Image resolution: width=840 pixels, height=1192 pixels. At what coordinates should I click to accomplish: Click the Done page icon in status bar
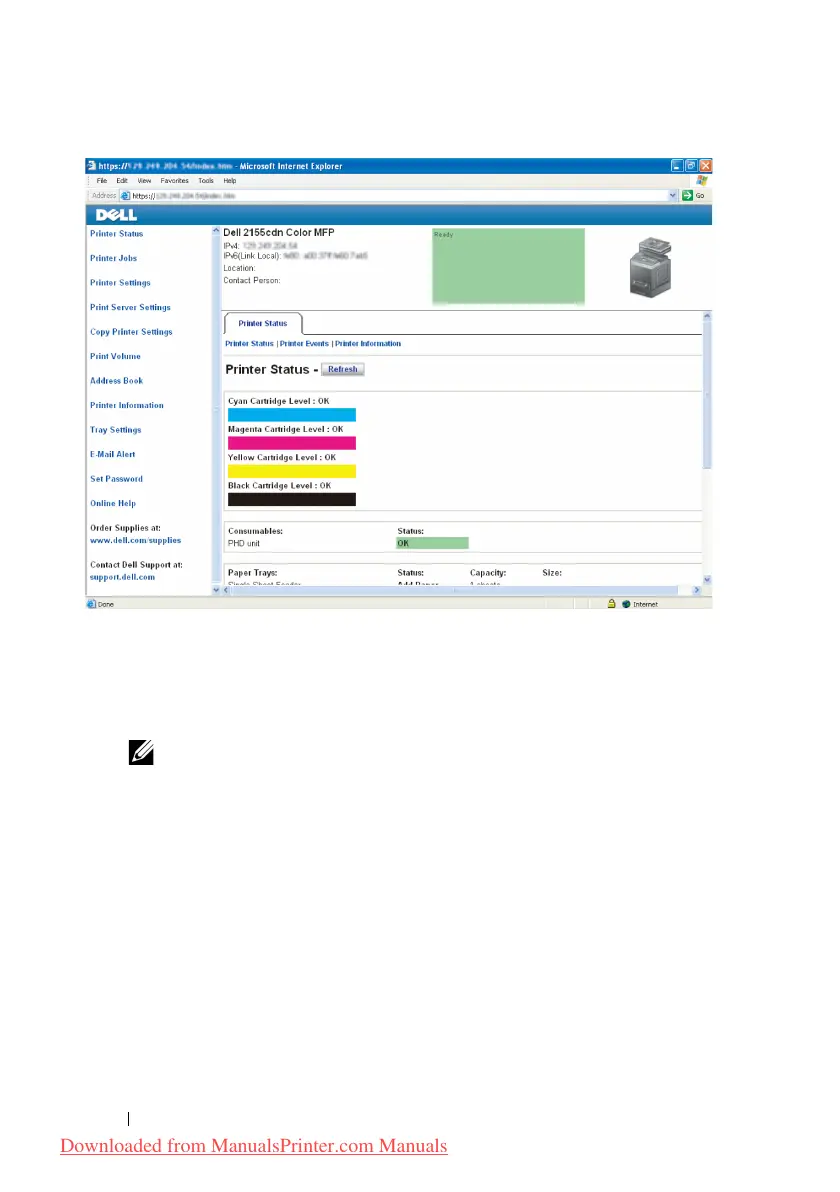click(91, 604)
